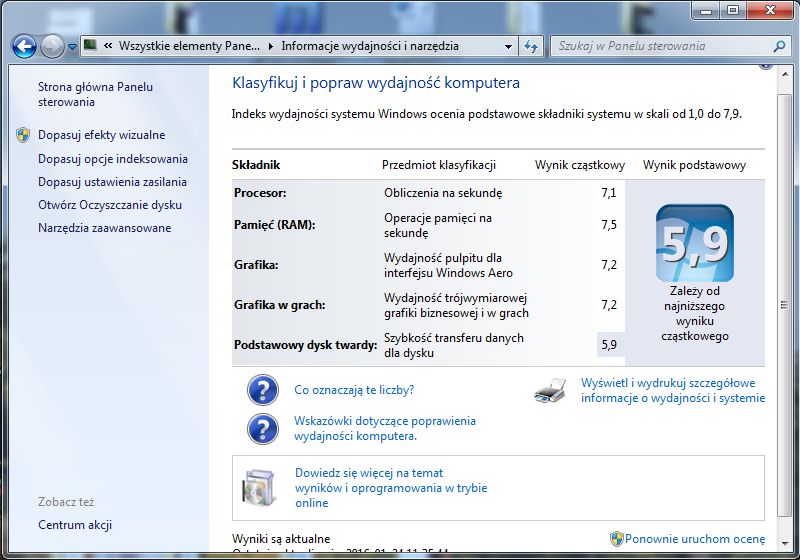Click software box icon beside 'Dowiedz się więcej'

tap(259, 487)
